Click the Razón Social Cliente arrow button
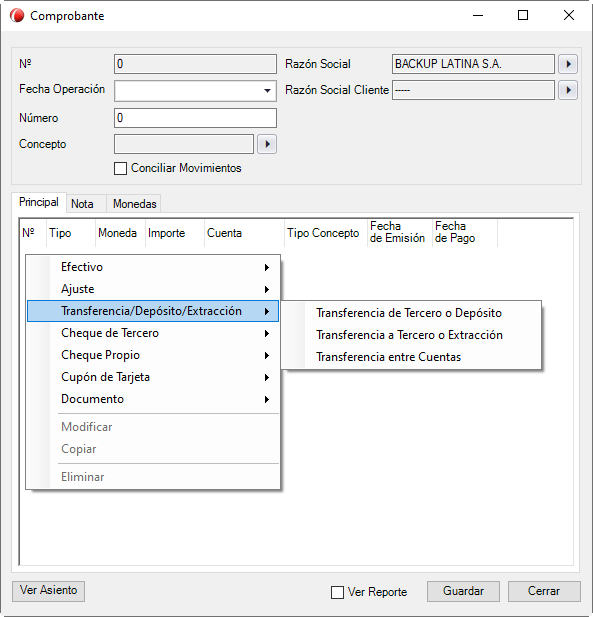The image size is (593, 617). [x=568, y=90]
